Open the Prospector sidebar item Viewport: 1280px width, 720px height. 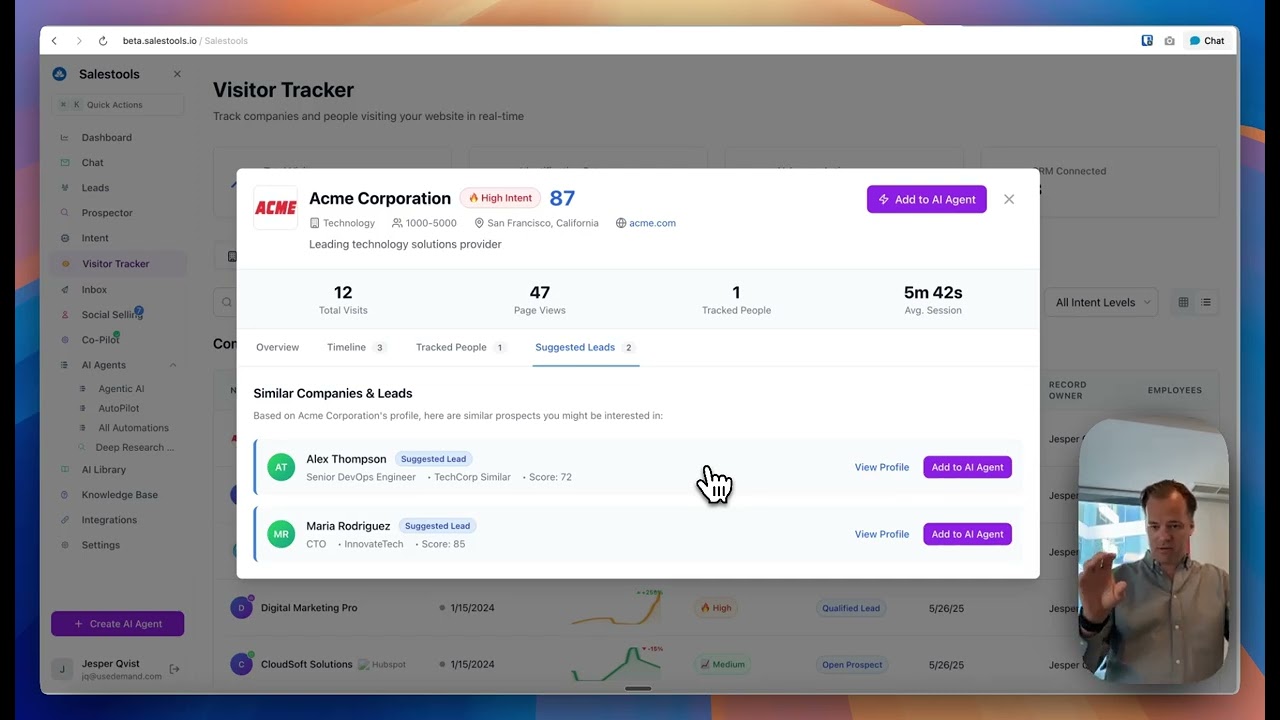107,213
